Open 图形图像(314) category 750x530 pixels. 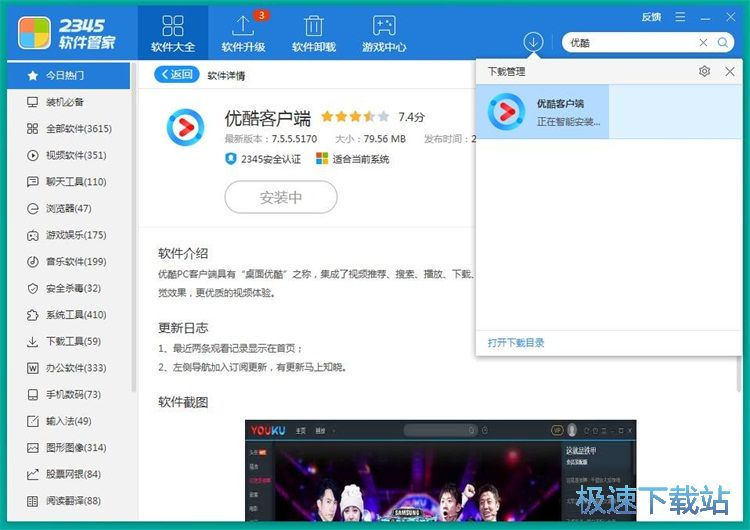click(x=68, y=448)
